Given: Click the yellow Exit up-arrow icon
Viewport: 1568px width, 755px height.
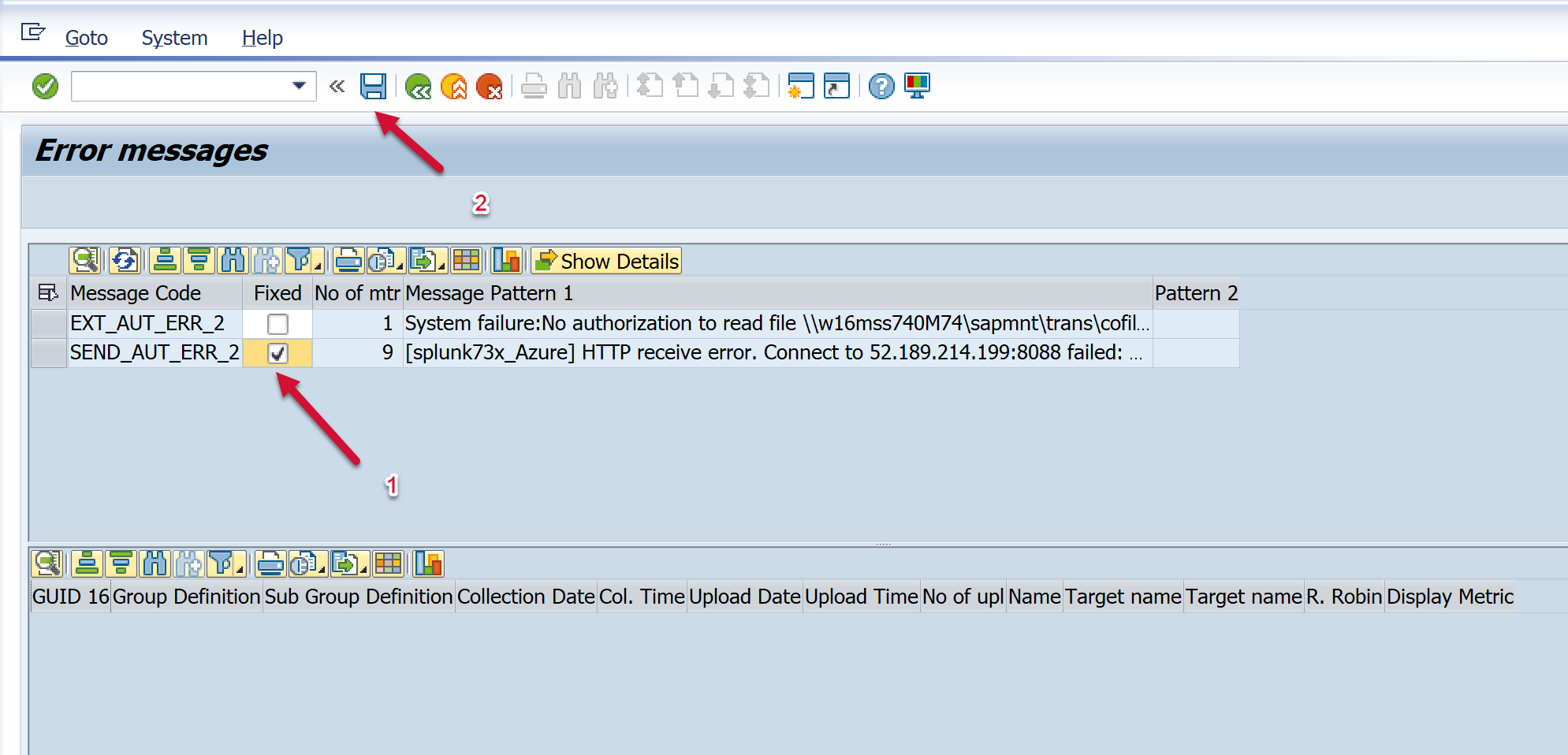Looking at the screenshot, I should tap(454, 86).
